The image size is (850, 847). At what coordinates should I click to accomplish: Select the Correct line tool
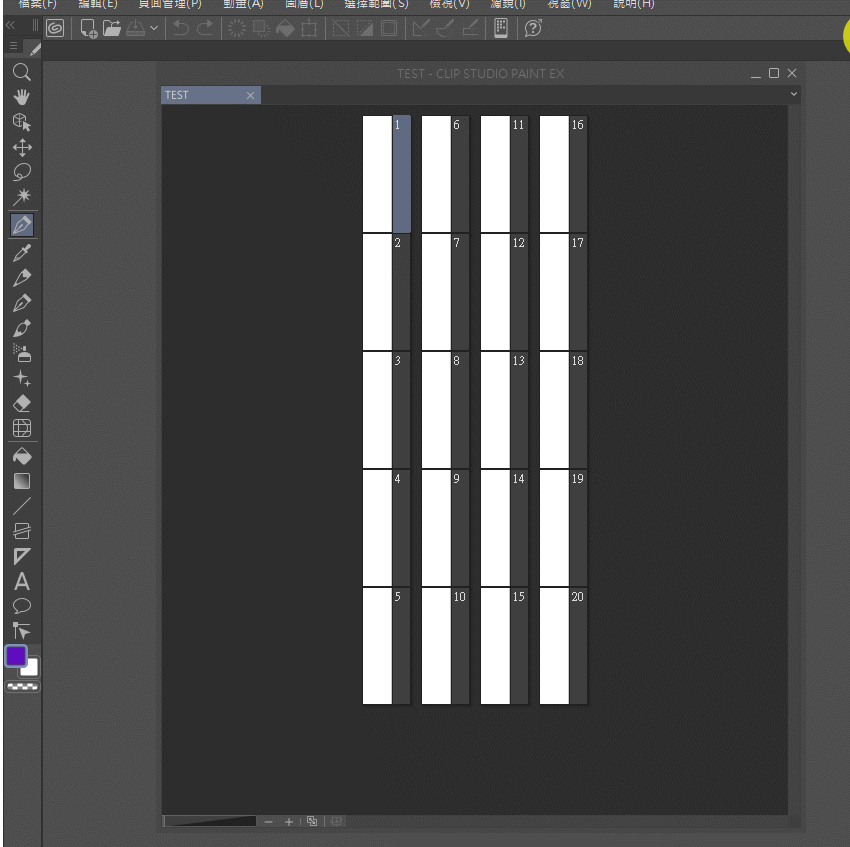coord(22,631)
